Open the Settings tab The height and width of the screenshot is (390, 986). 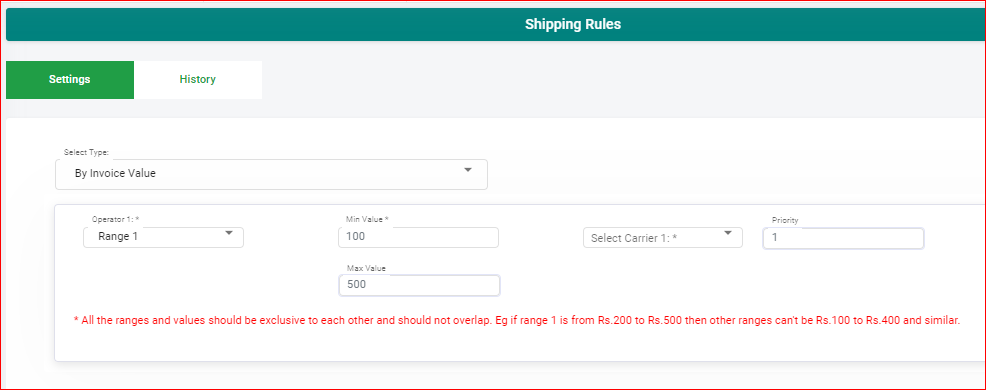pos(70,80)
